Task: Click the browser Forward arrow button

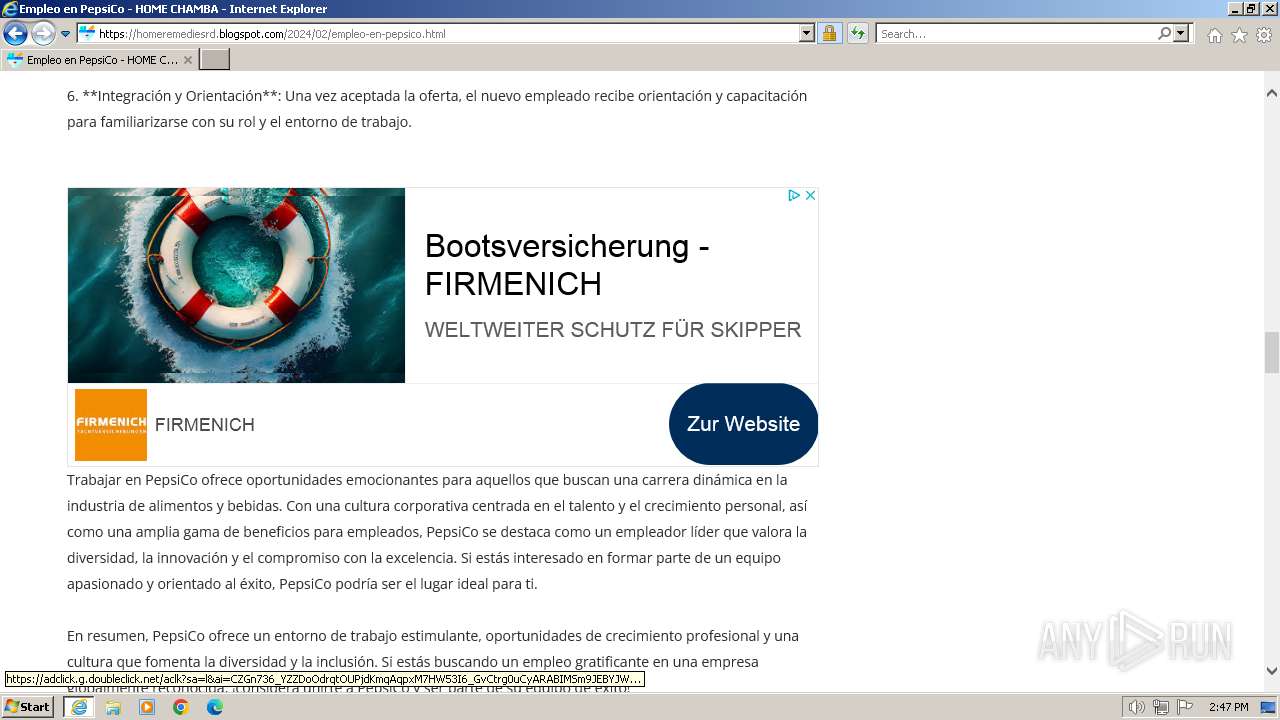Action: click(43, 33)
